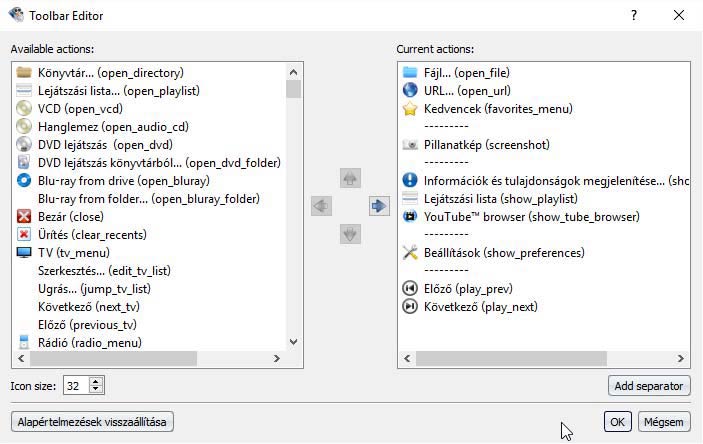Select the separator below Beállítások

tap(446, 270)
